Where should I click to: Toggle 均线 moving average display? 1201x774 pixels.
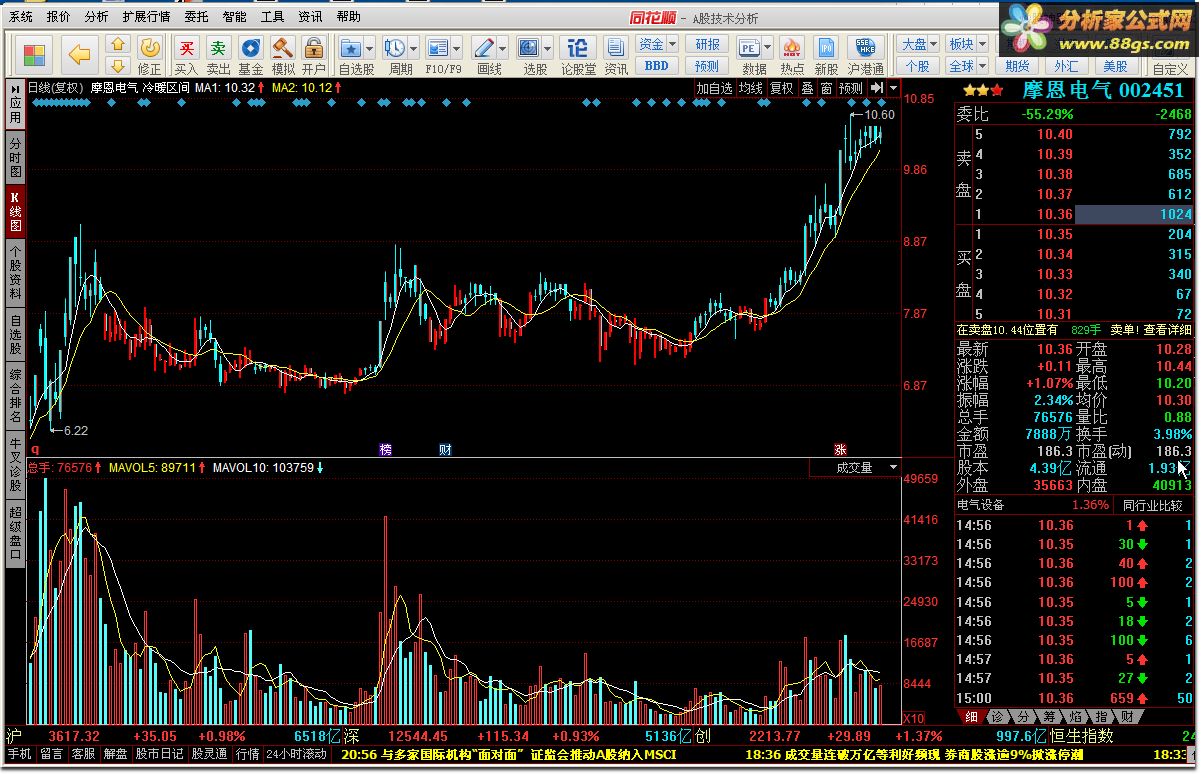tap(751, 88)
